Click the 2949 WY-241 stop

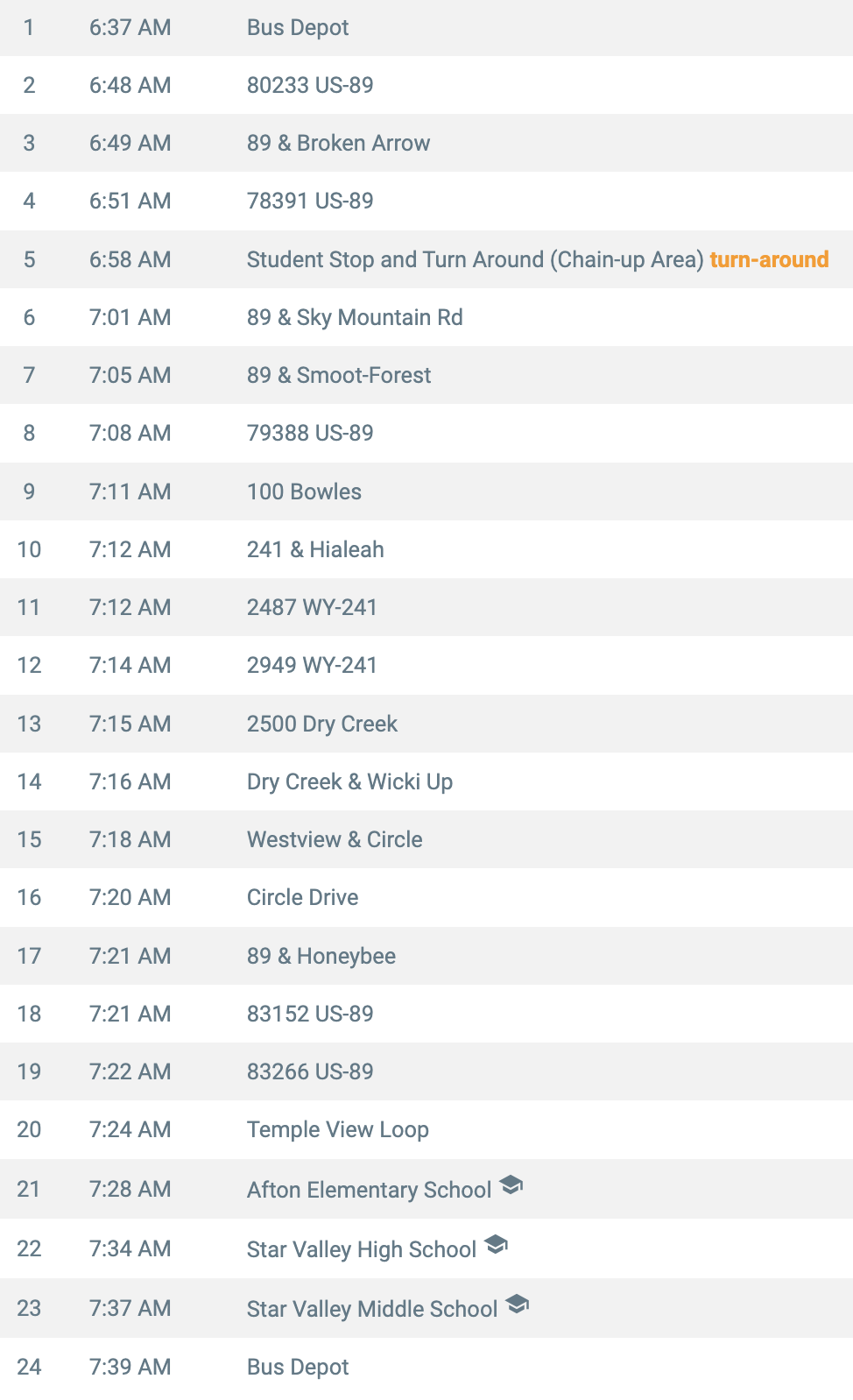tap(426, 665)
